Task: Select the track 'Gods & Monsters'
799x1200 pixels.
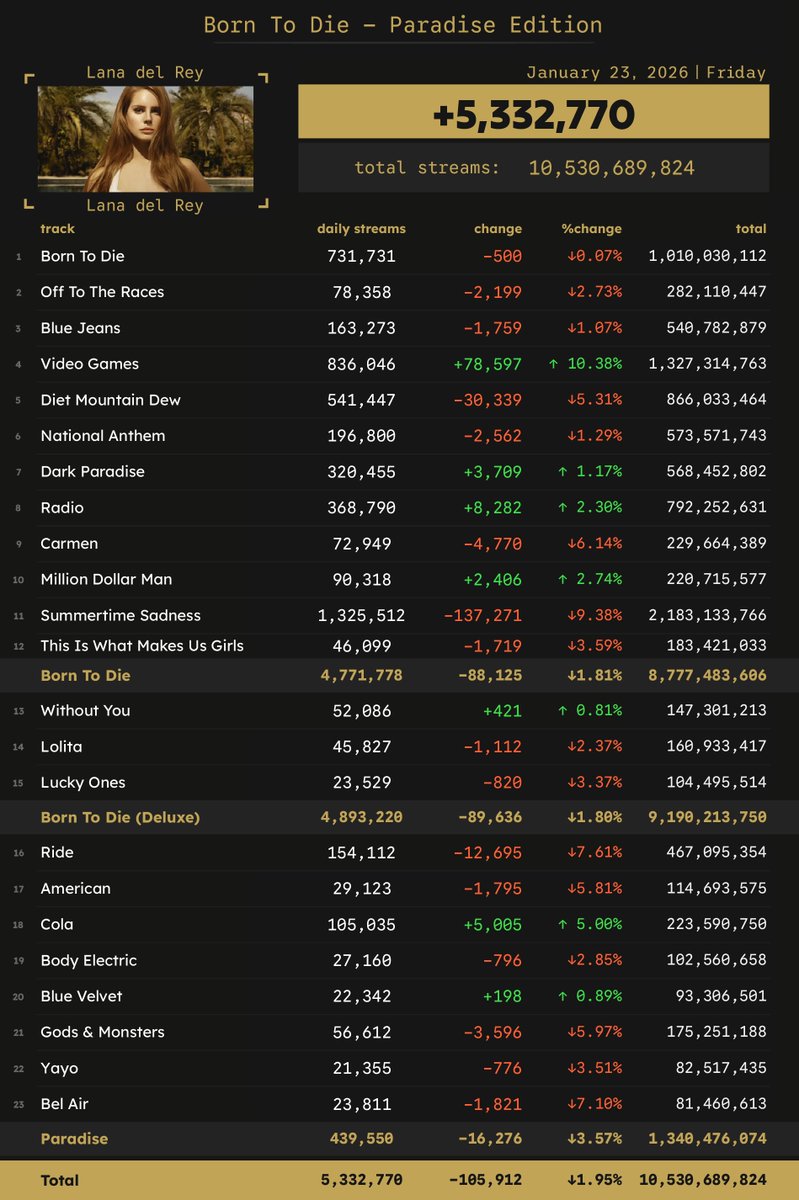Action: click(102, 1033)
